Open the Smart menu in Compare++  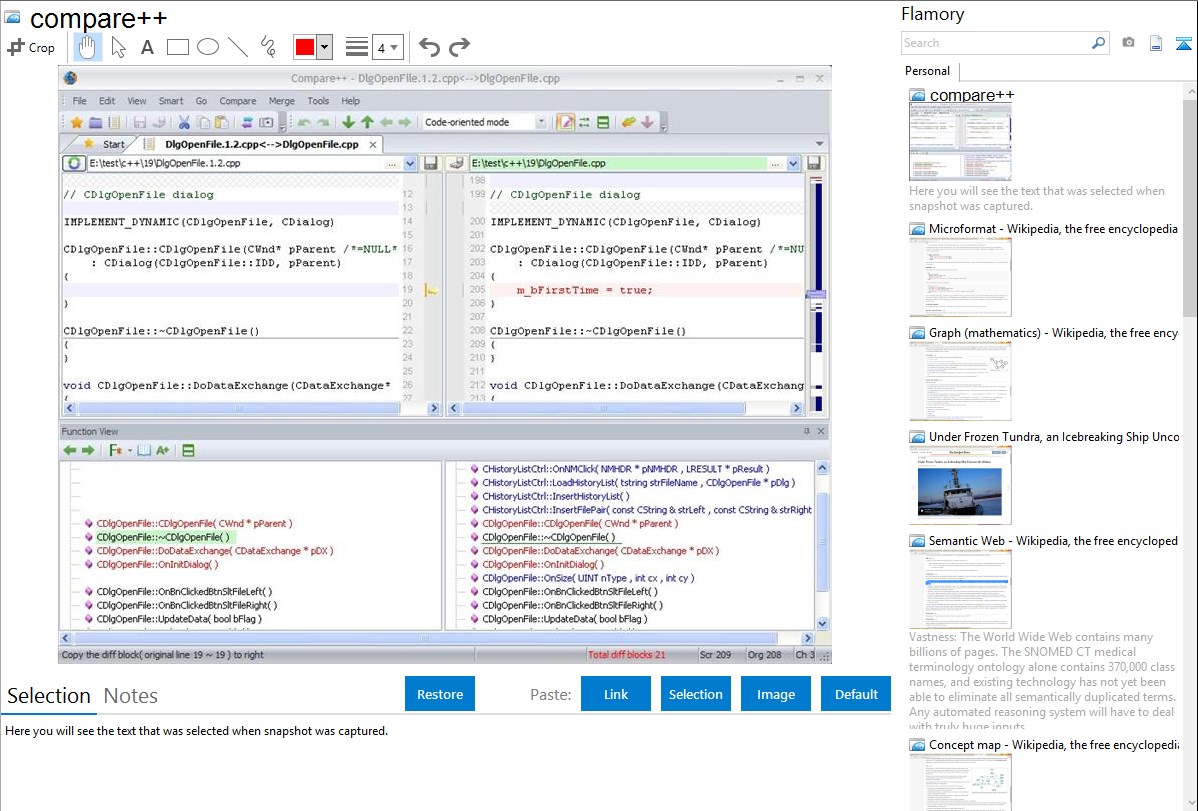coord(170,101)
